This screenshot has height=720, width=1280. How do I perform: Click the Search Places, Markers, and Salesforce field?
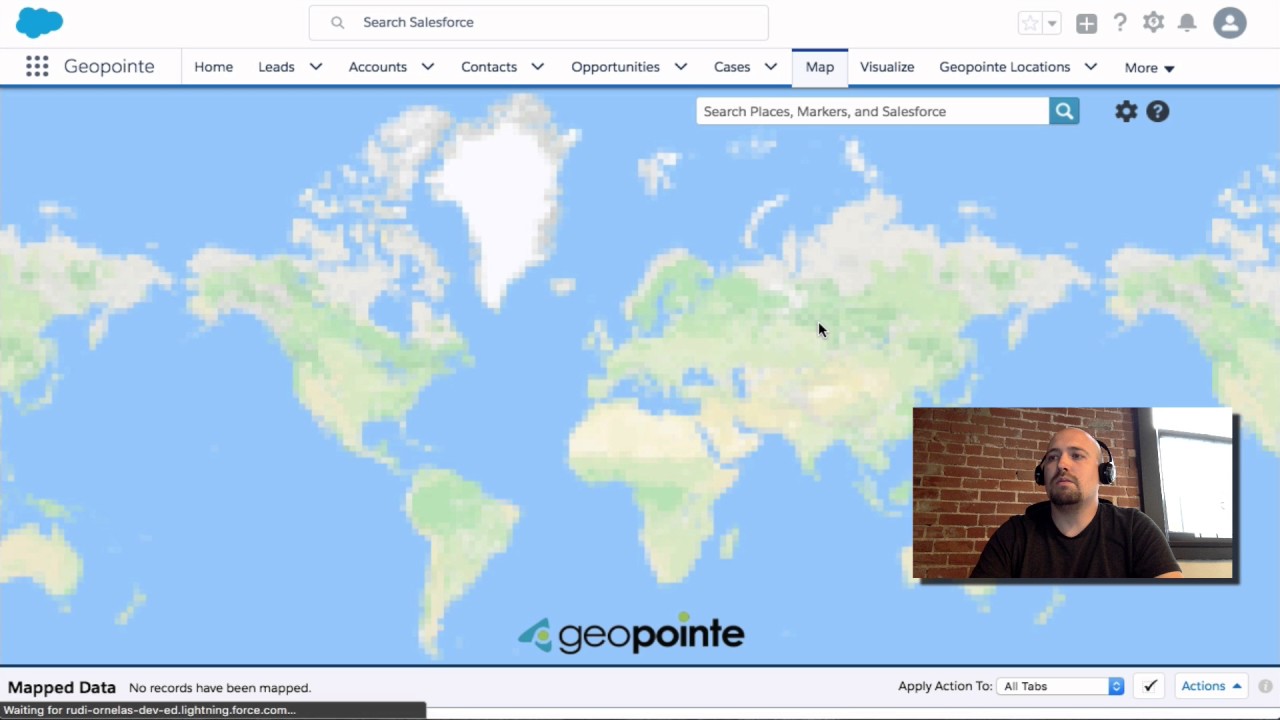(872, 111)
